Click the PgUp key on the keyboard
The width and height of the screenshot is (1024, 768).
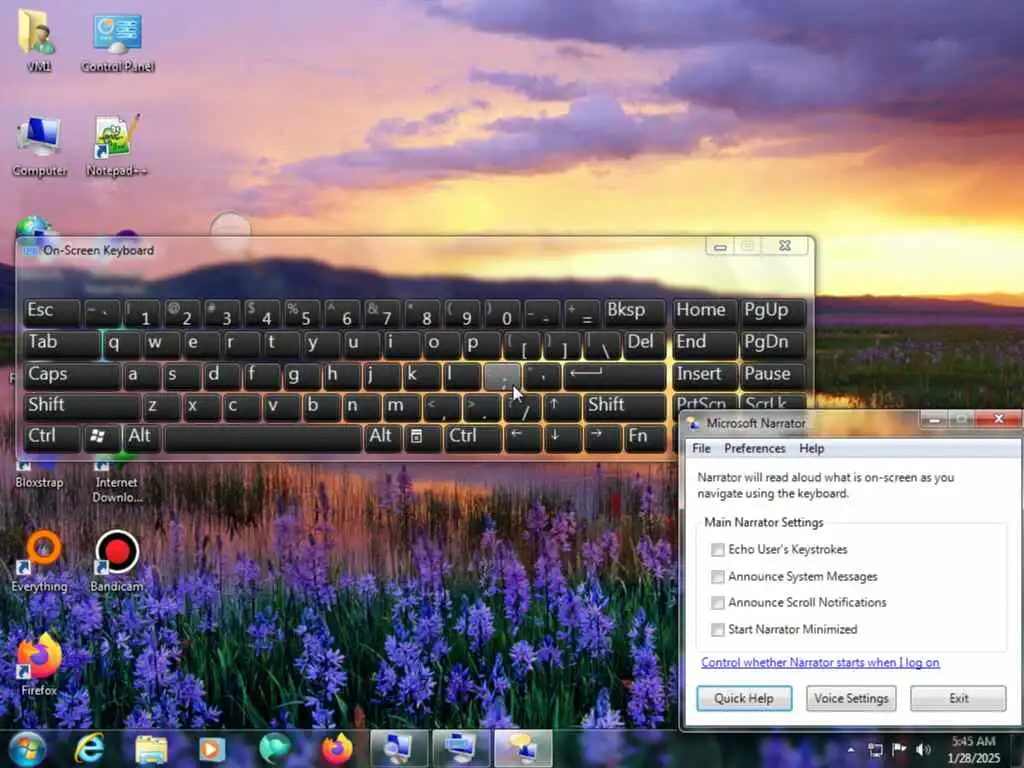(x=772, y=313)
